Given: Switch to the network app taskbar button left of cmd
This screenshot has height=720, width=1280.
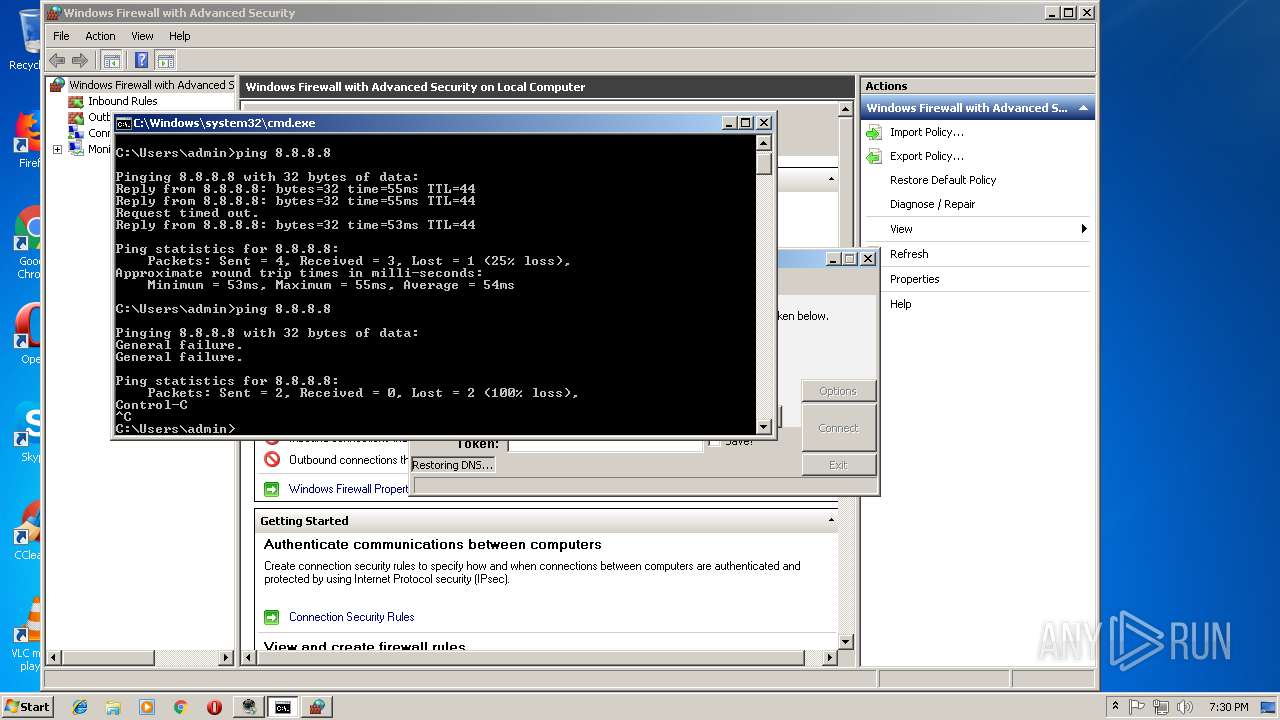Looking at the screenshot, I should [249, 707].
